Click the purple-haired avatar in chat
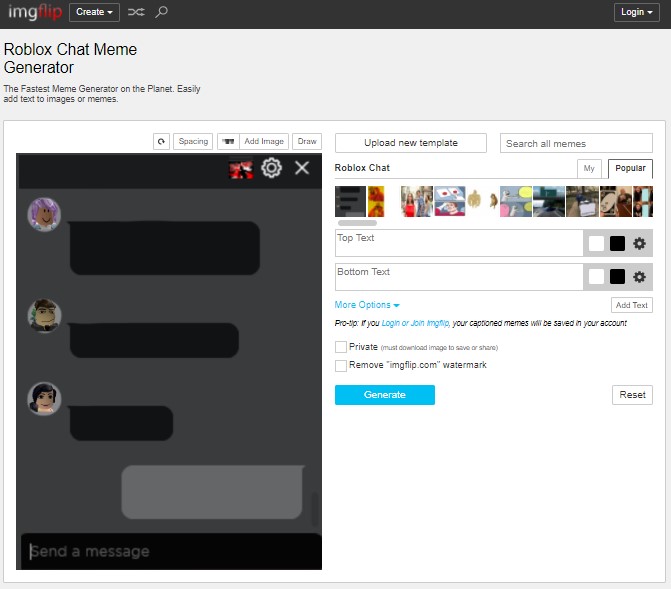This screenshot has height=589, width=671. point(44,214)
